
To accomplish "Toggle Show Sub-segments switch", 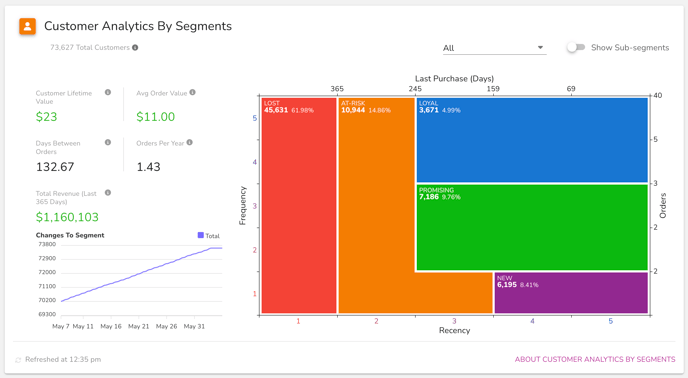I will tap(576, 47).
